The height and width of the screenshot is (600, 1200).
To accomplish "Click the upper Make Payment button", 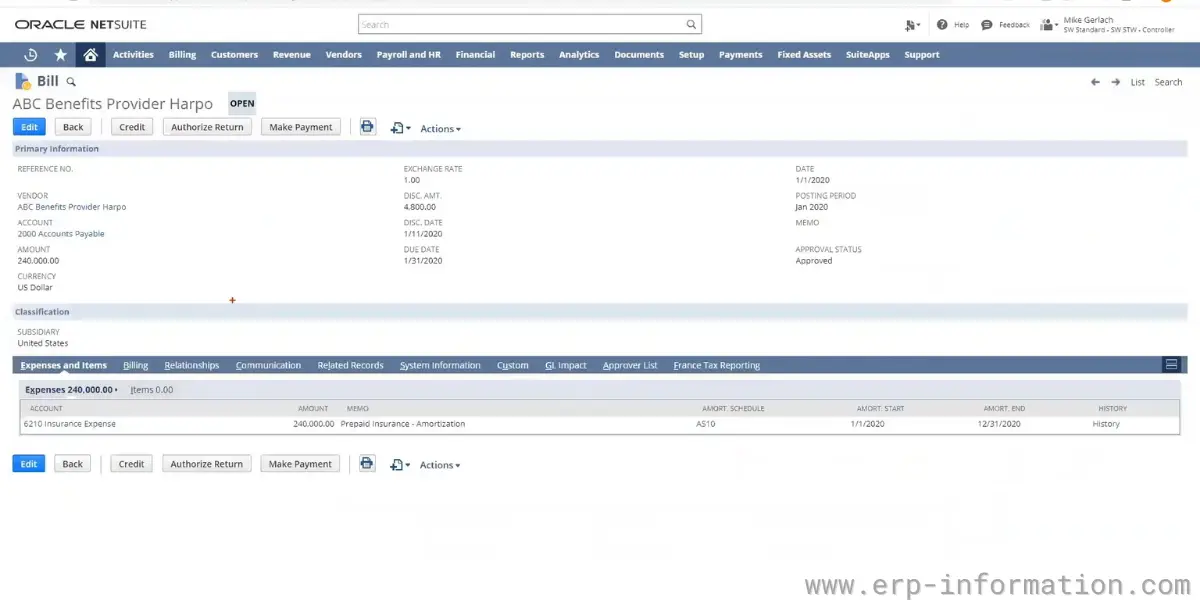I will (301, 127).
